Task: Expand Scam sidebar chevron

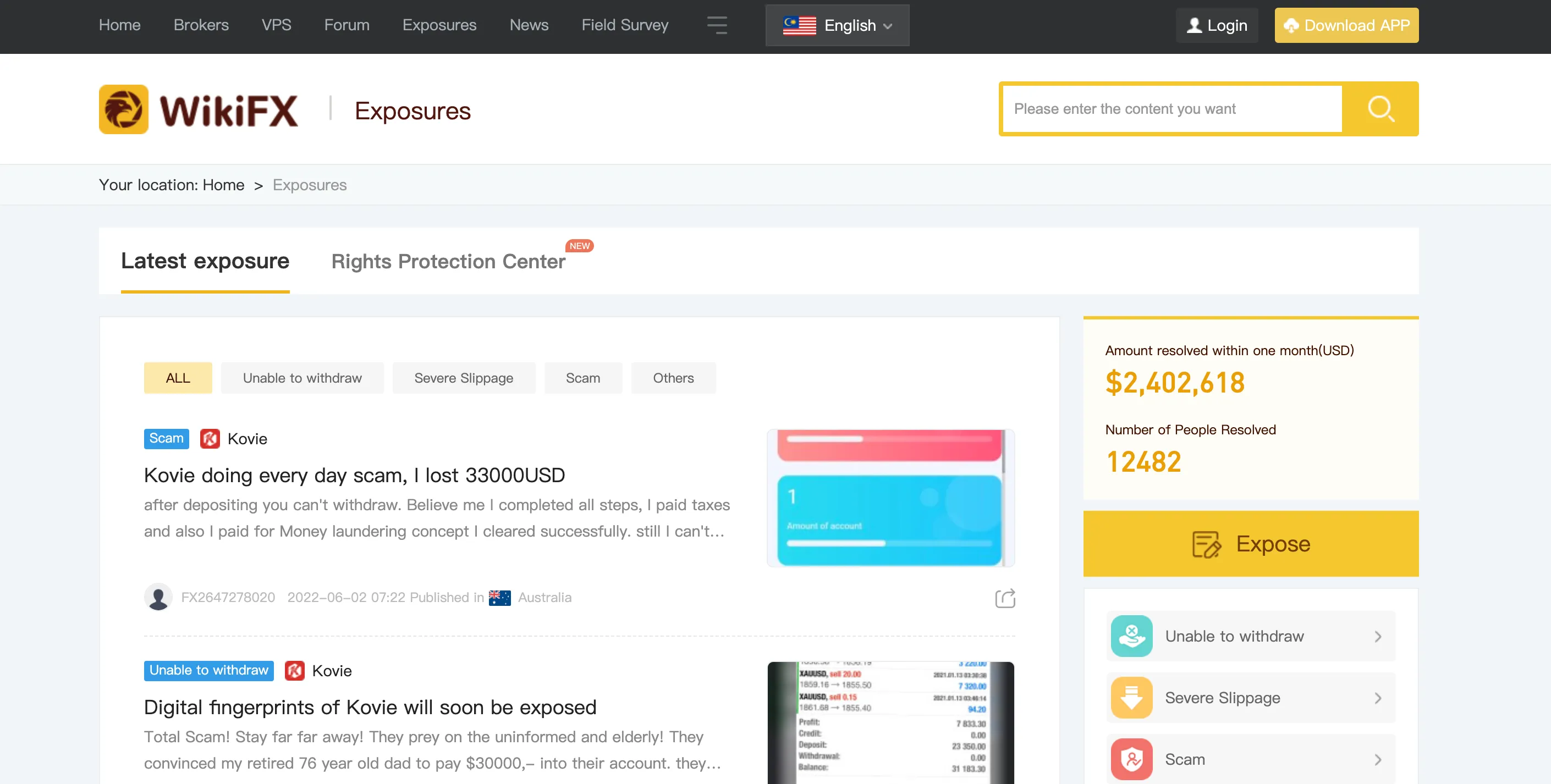Action: 1378,760
